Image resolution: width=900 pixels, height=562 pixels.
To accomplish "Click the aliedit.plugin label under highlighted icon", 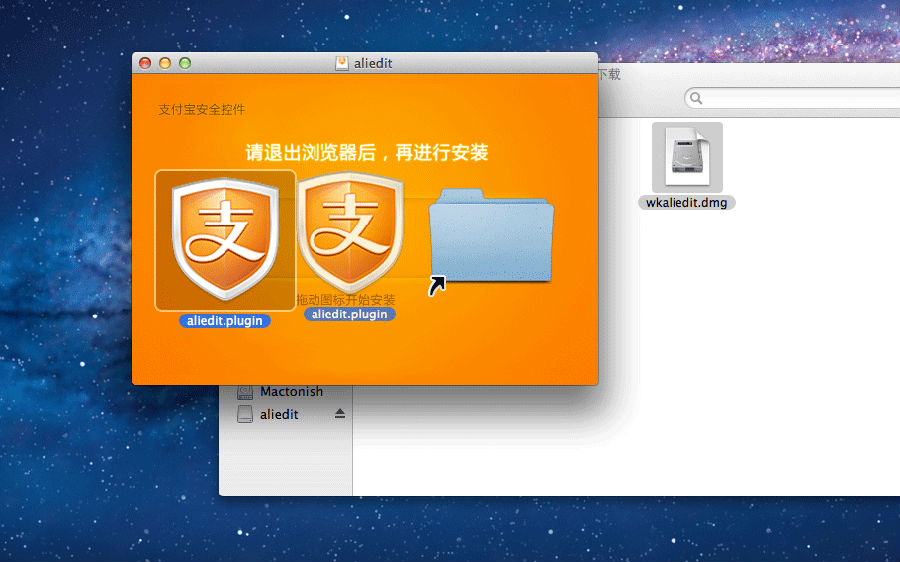I will click(224, 321).
